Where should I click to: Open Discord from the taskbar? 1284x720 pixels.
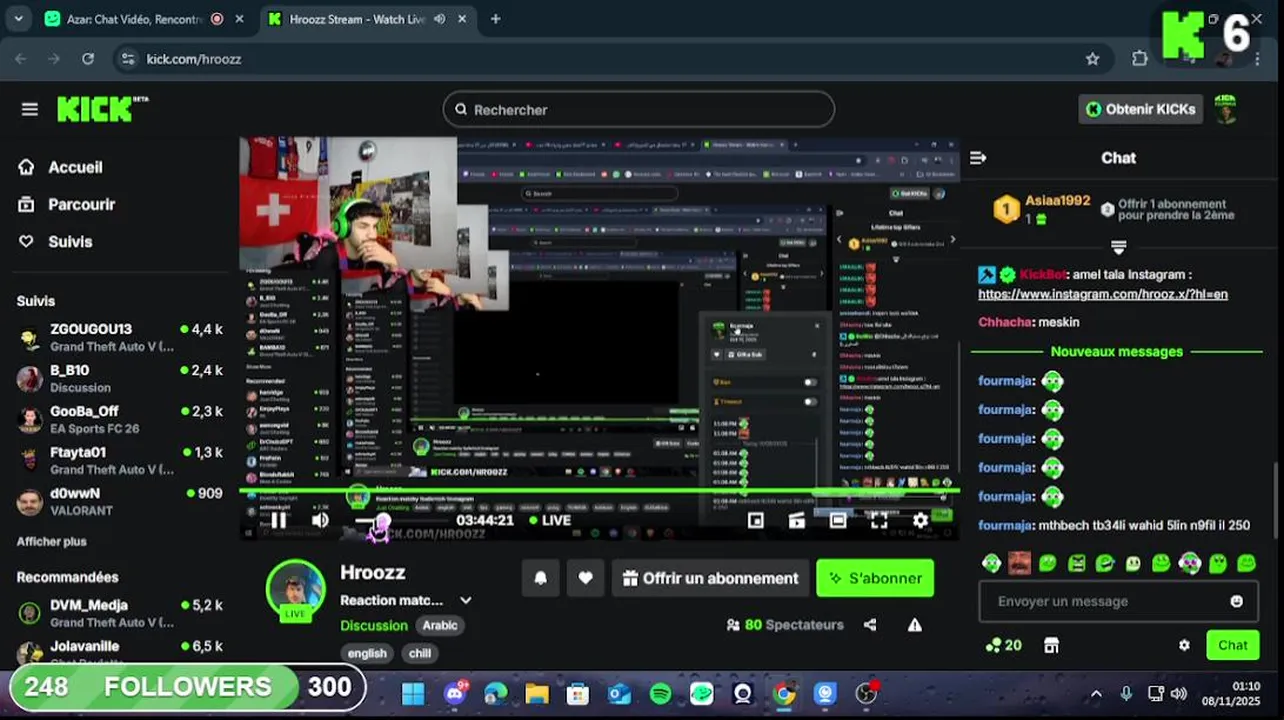[x=455, y=693]
